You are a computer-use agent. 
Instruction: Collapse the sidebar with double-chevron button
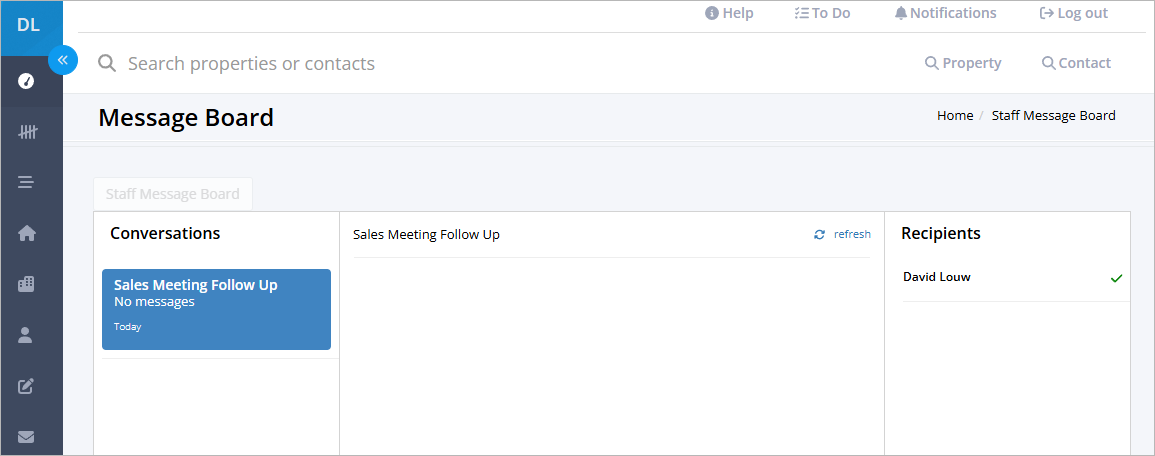[63, 60]
